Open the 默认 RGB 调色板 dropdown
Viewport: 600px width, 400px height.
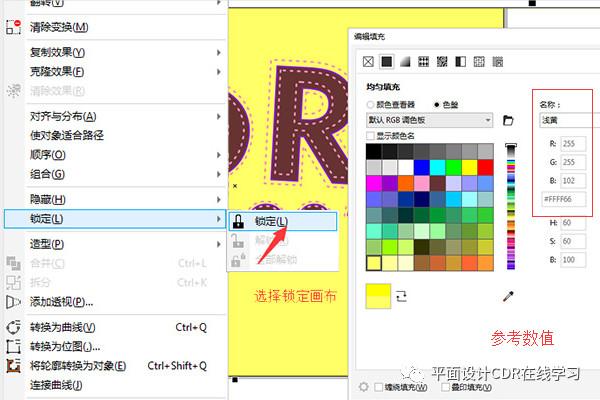(x=429, y=120)
